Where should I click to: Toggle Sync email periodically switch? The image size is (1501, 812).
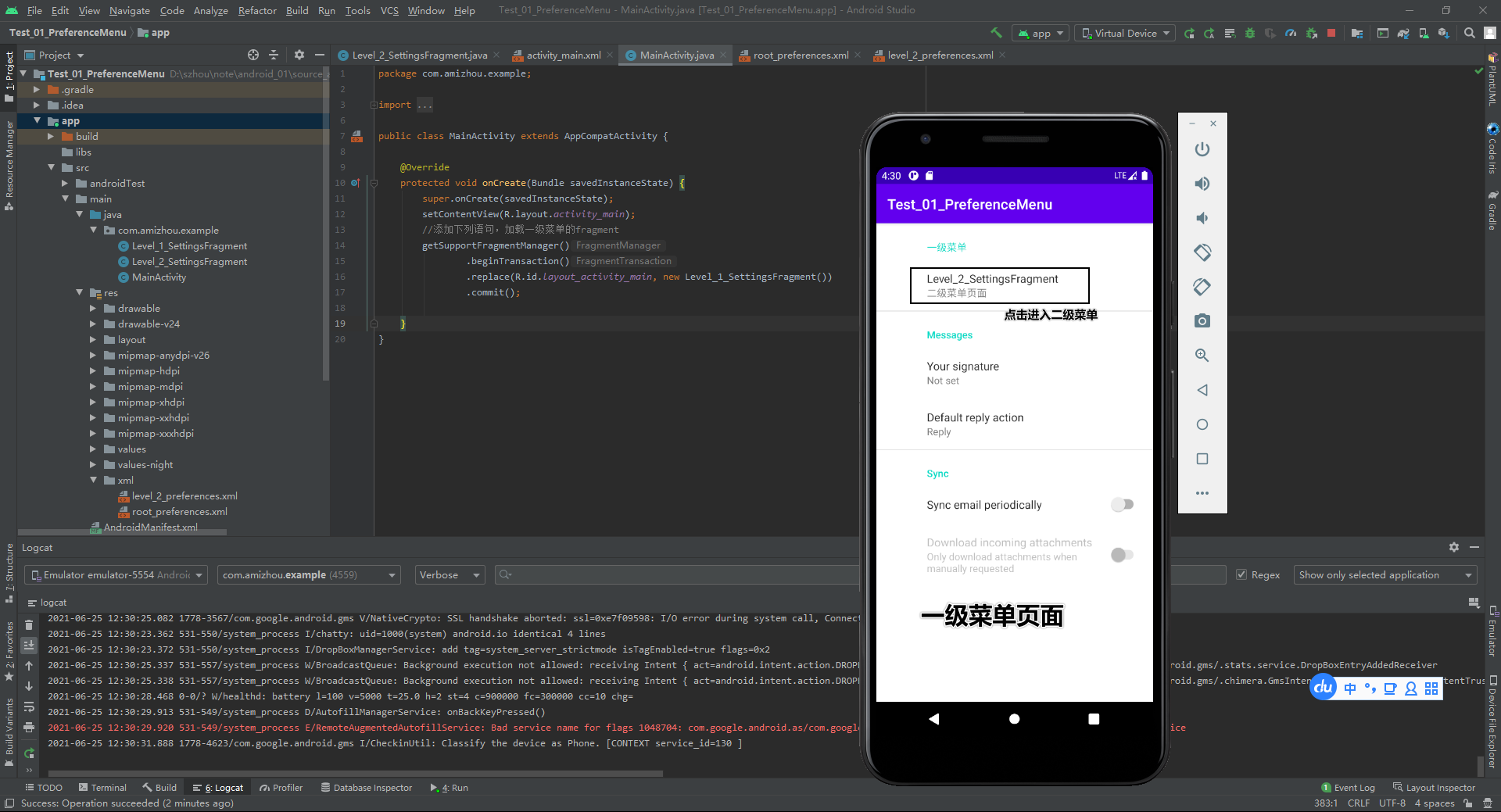click(x=1123, y=504)
